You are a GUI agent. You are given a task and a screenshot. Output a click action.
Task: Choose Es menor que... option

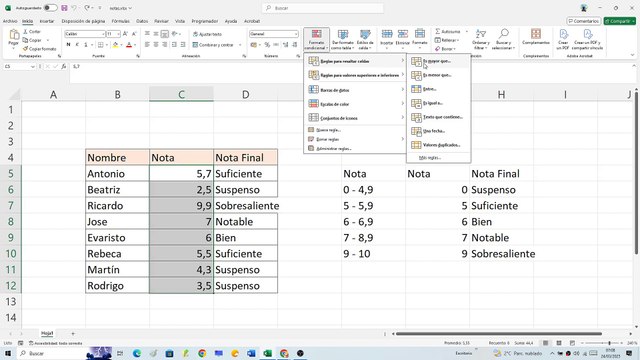click(439, 75)
